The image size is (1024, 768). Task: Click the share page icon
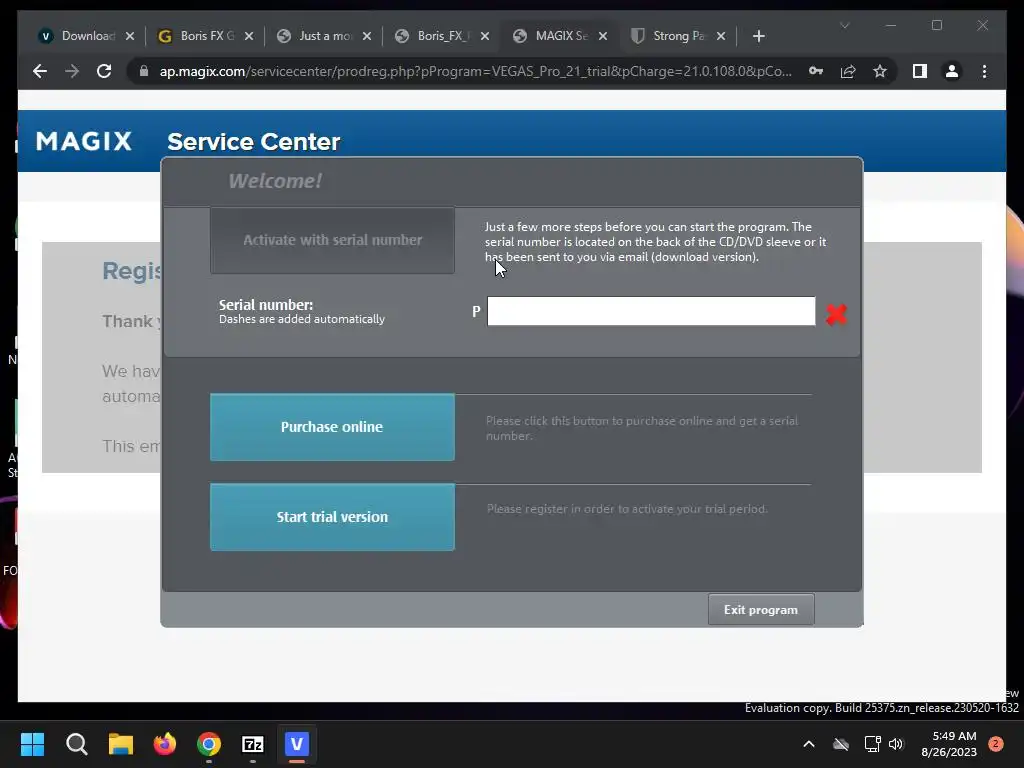click(848, 71)
